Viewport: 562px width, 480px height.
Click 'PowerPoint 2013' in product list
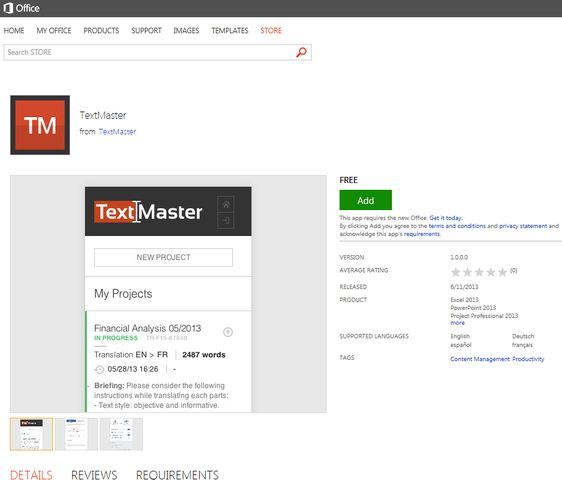pyautogui.click(x=473, y=308)
